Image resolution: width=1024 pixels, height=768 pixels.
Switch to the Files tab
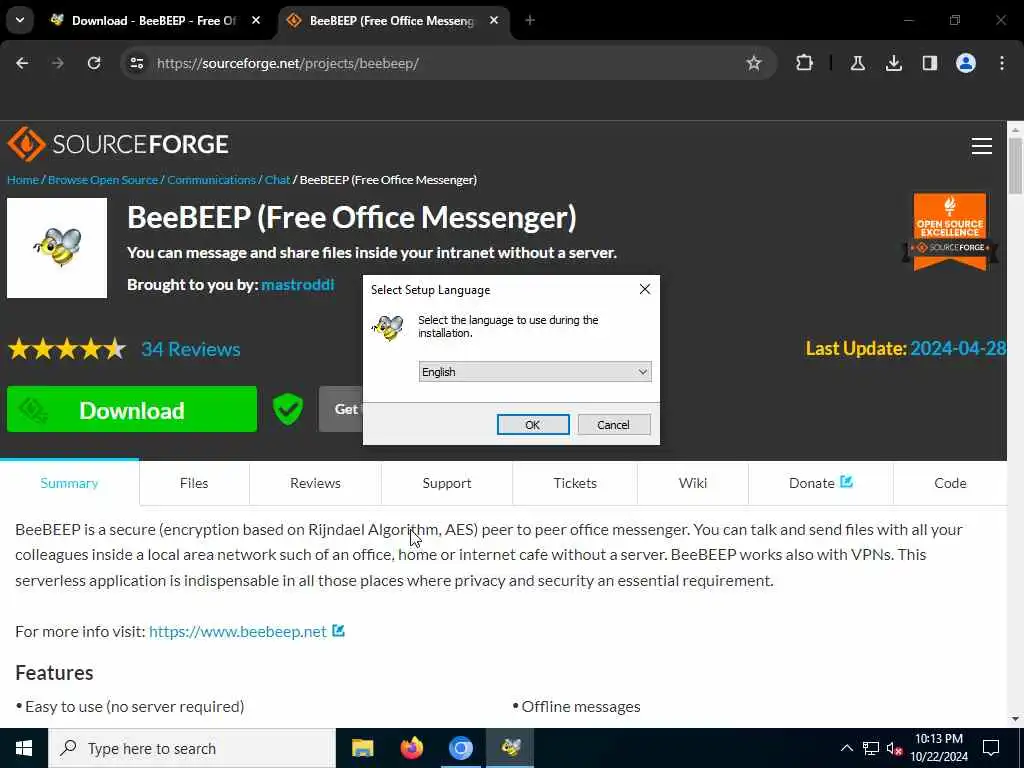coord(194,483)
